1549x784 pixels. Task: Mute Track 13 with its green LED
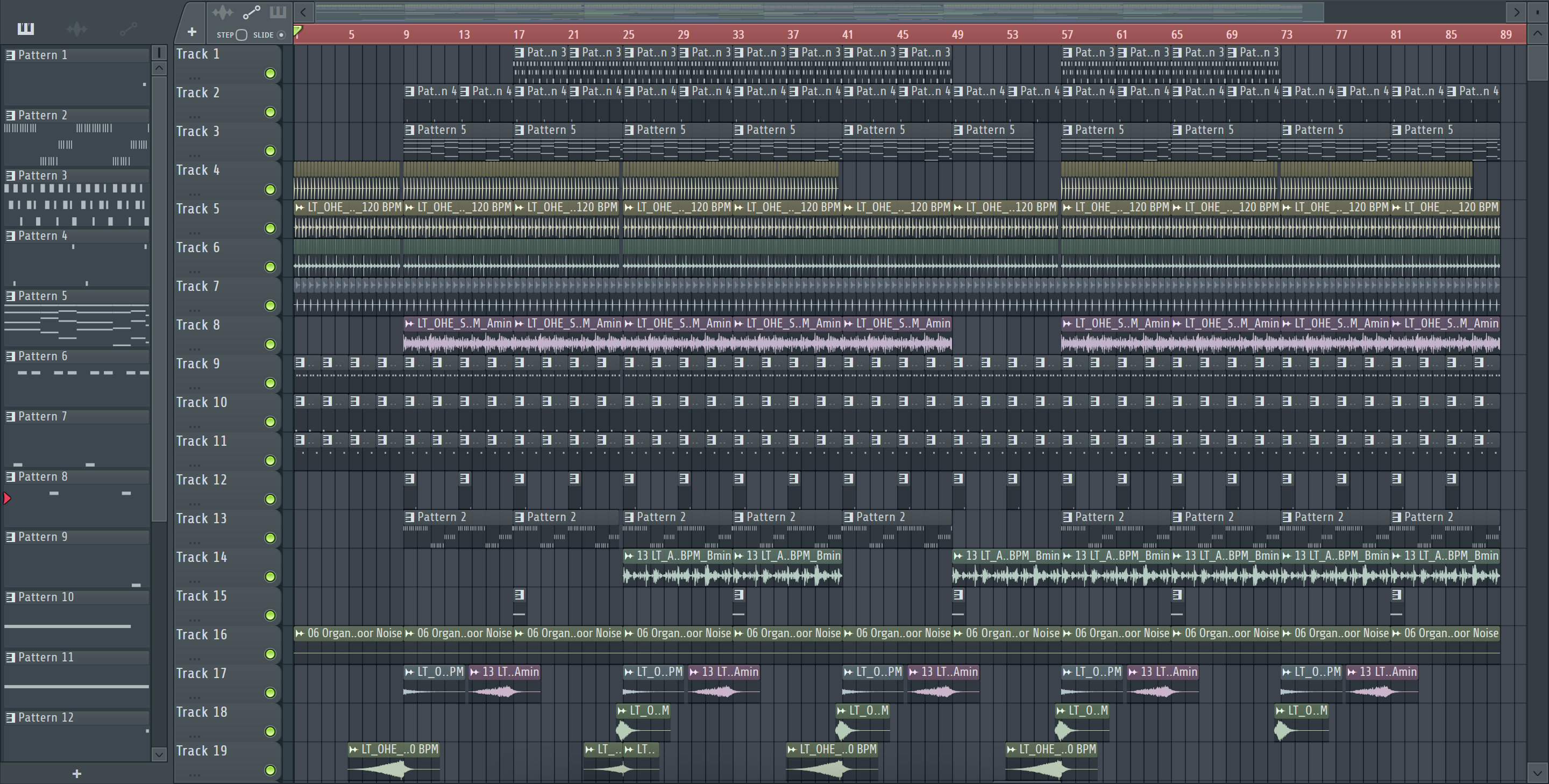(x=270, y=538)
